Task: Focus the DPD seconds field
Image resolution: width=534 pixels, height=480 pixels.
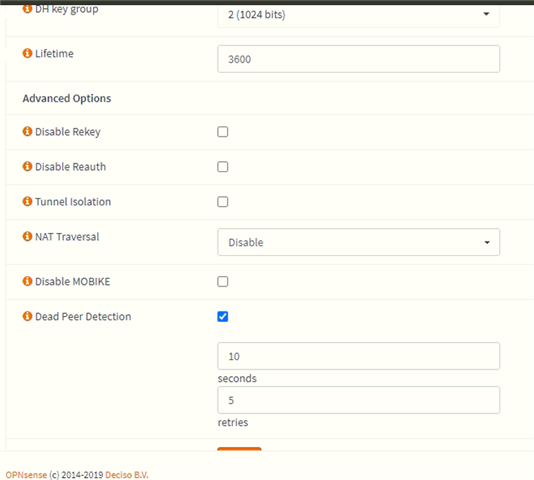Action: point(359,356)
